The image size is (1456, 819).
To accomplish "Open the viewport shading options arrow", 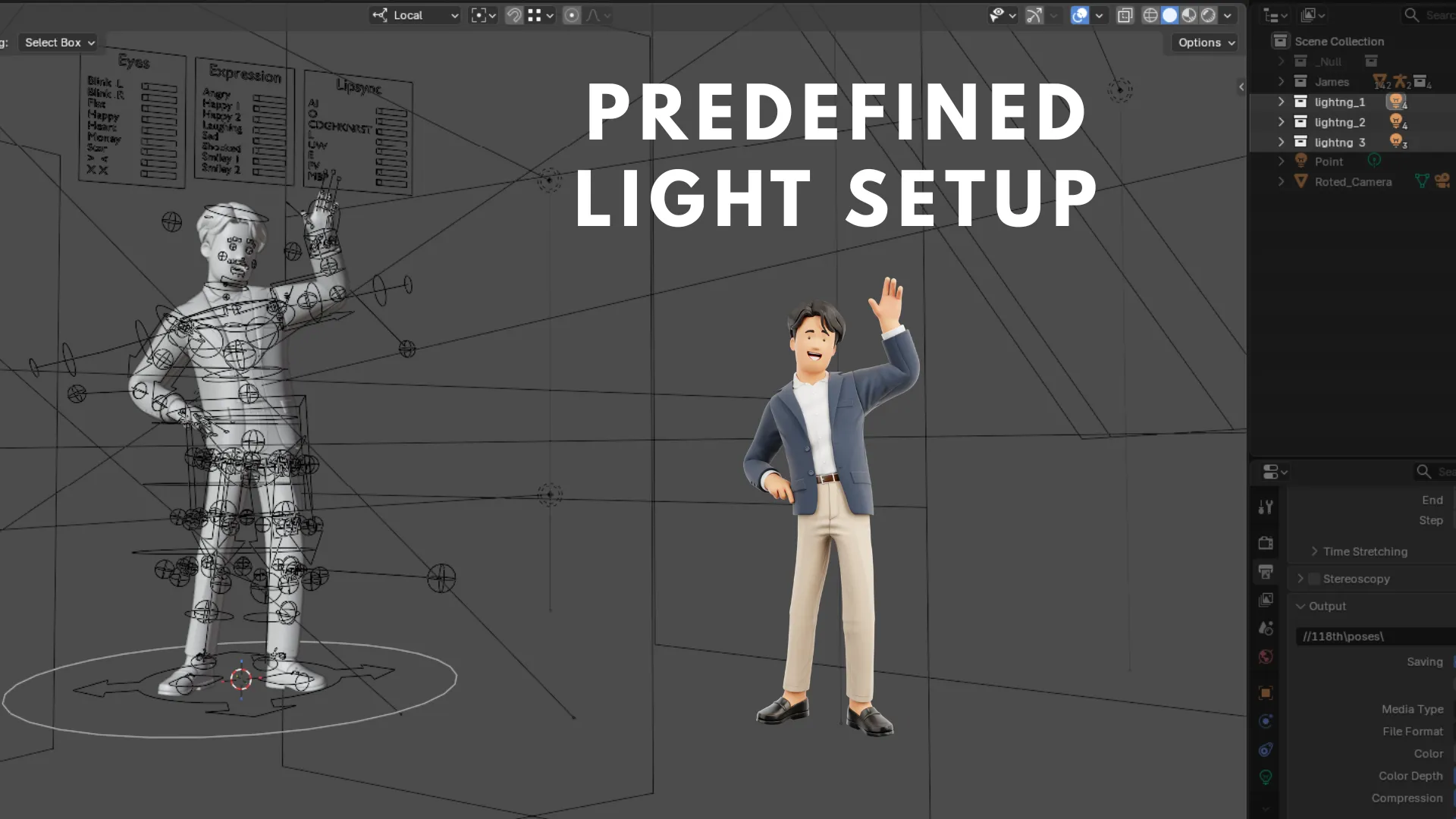I will click(1228, 15).
